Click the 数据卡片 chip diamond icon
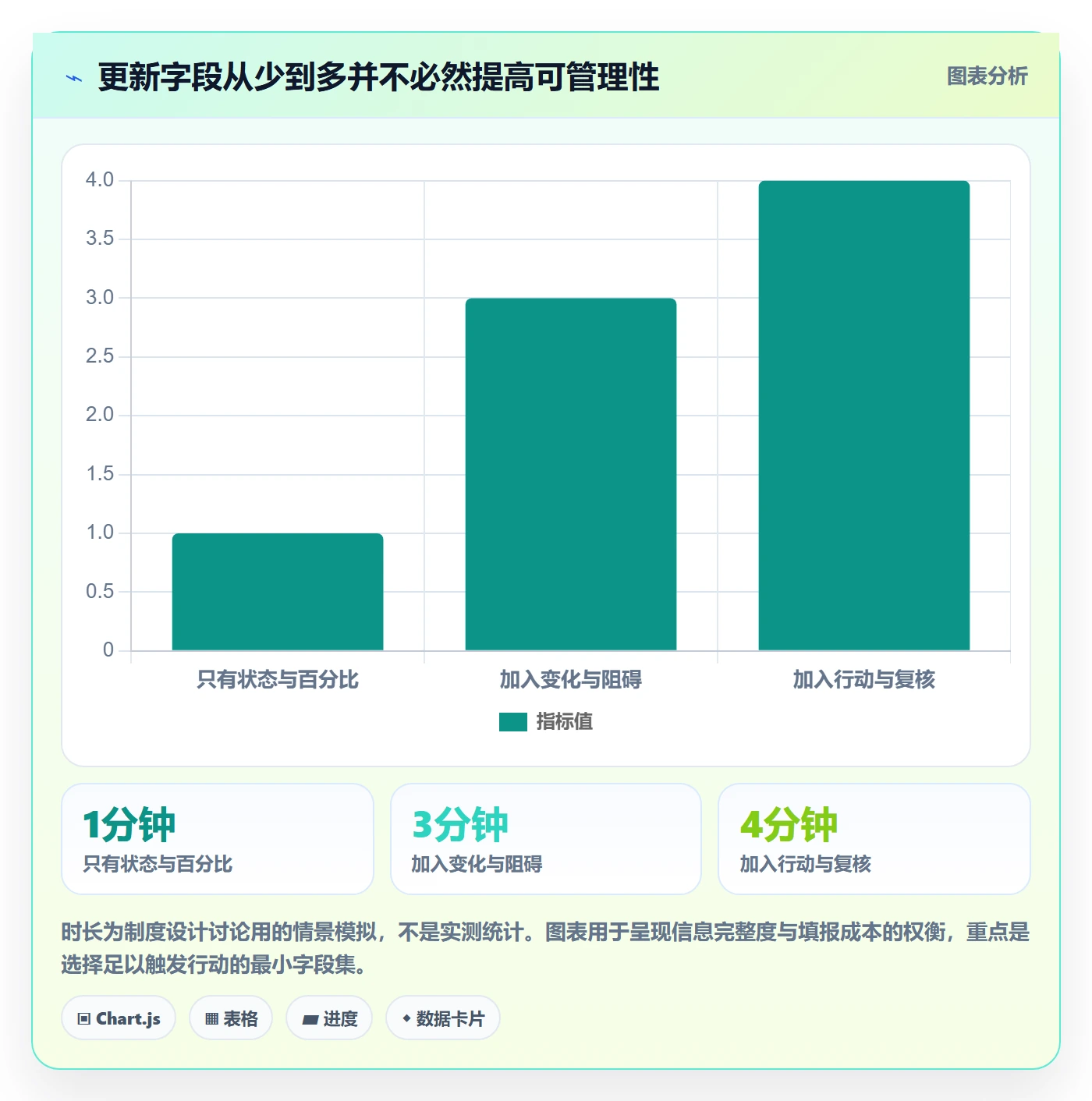 click(406, 1018)
